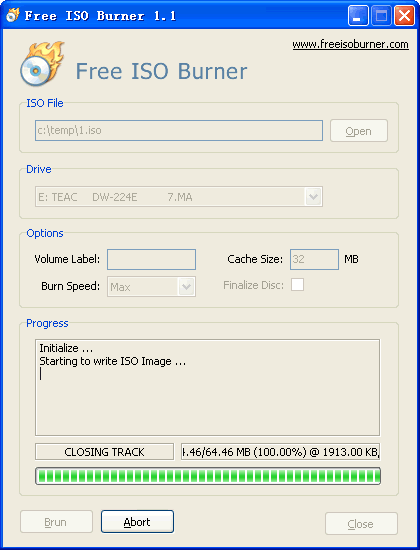Minimize the Free ISO Burner window
This screenshot has width=420, height=550.
(358, 16)
